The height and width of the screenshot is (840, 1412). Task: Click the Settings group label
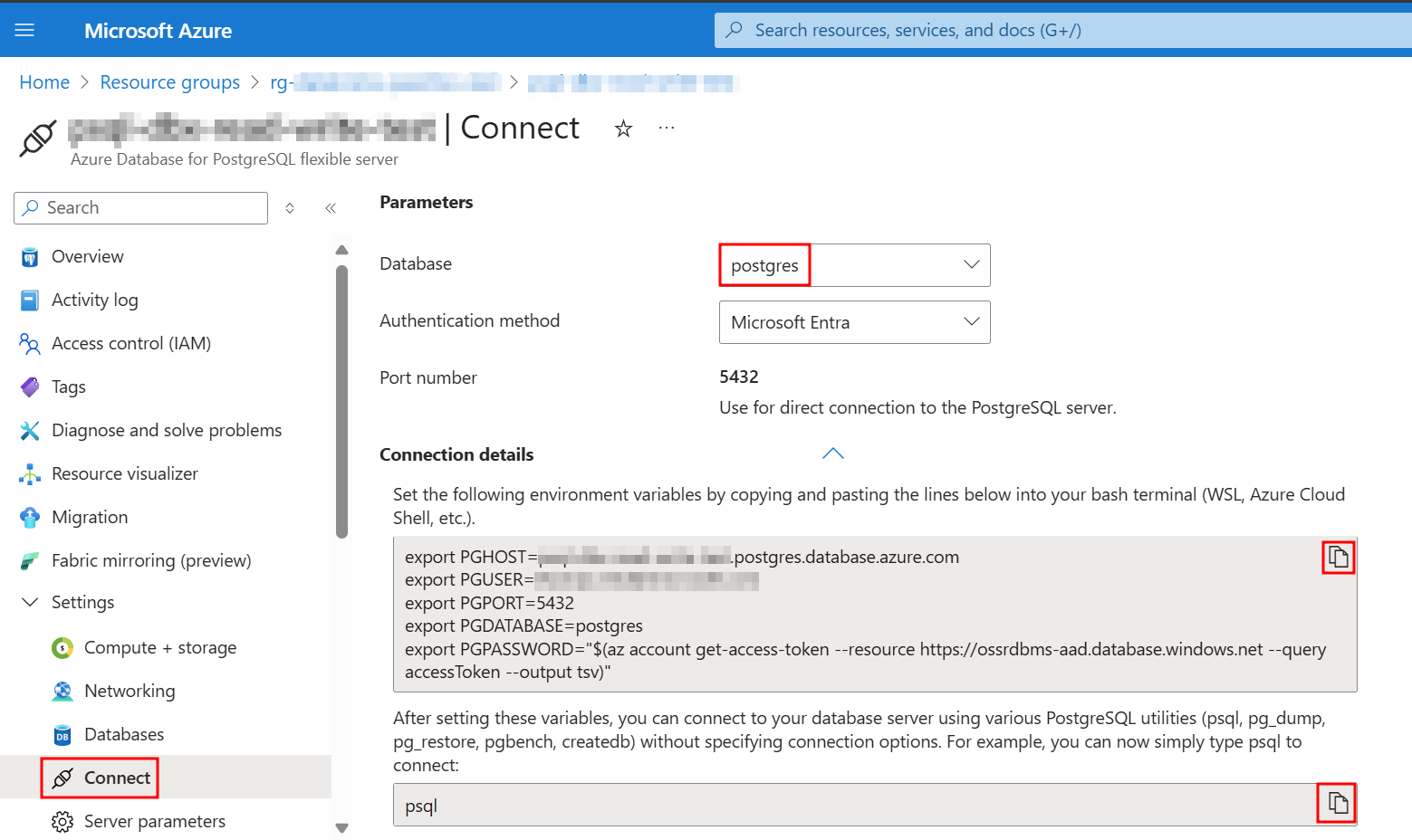tap(82, 602)
